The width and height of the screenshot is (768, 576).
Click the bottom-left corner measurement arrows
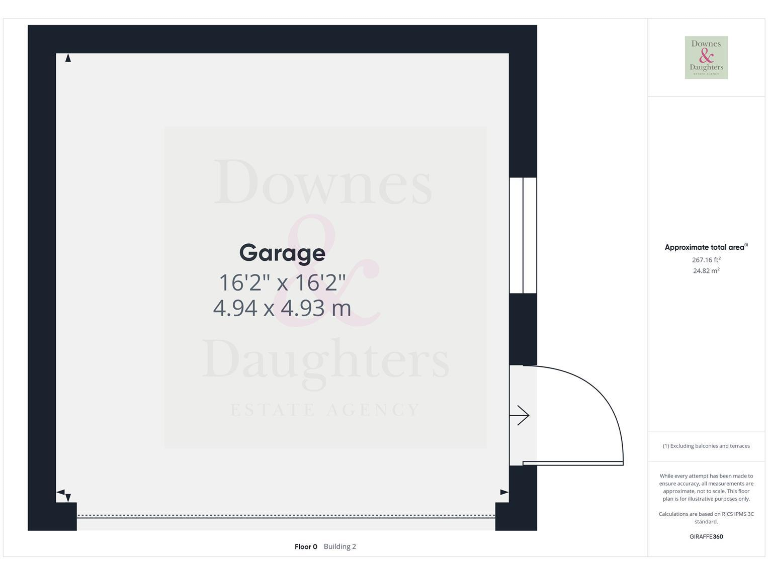(x=65, y=495)
